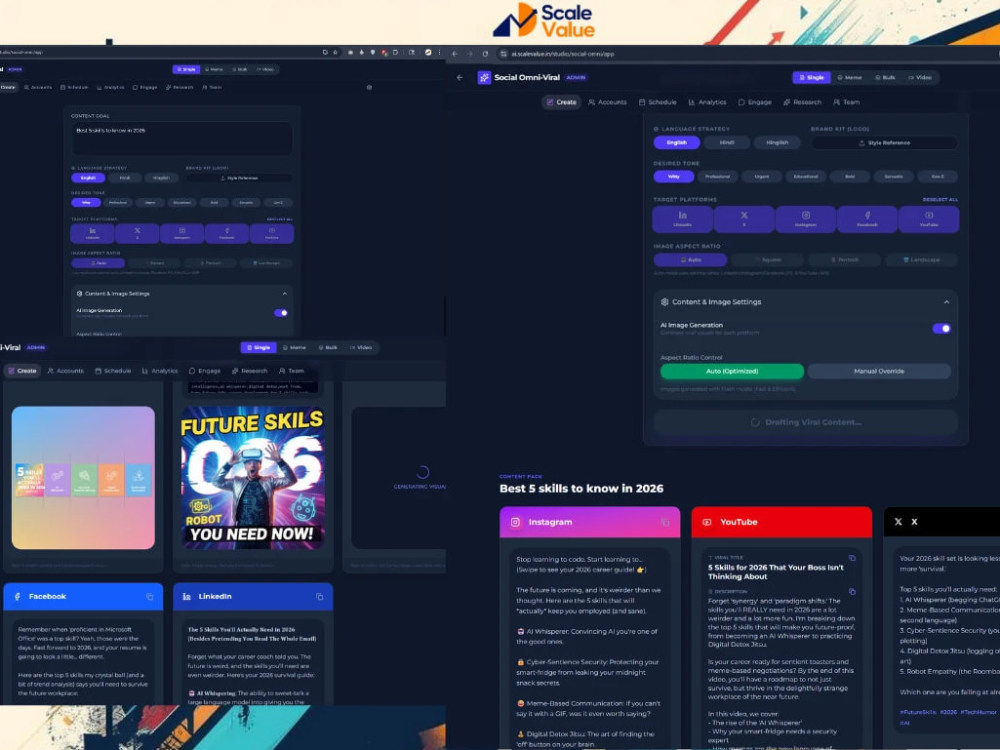Click the settings gear icon in top-left window
This screenshot has height=750, width=1000.
click(369, 87)
